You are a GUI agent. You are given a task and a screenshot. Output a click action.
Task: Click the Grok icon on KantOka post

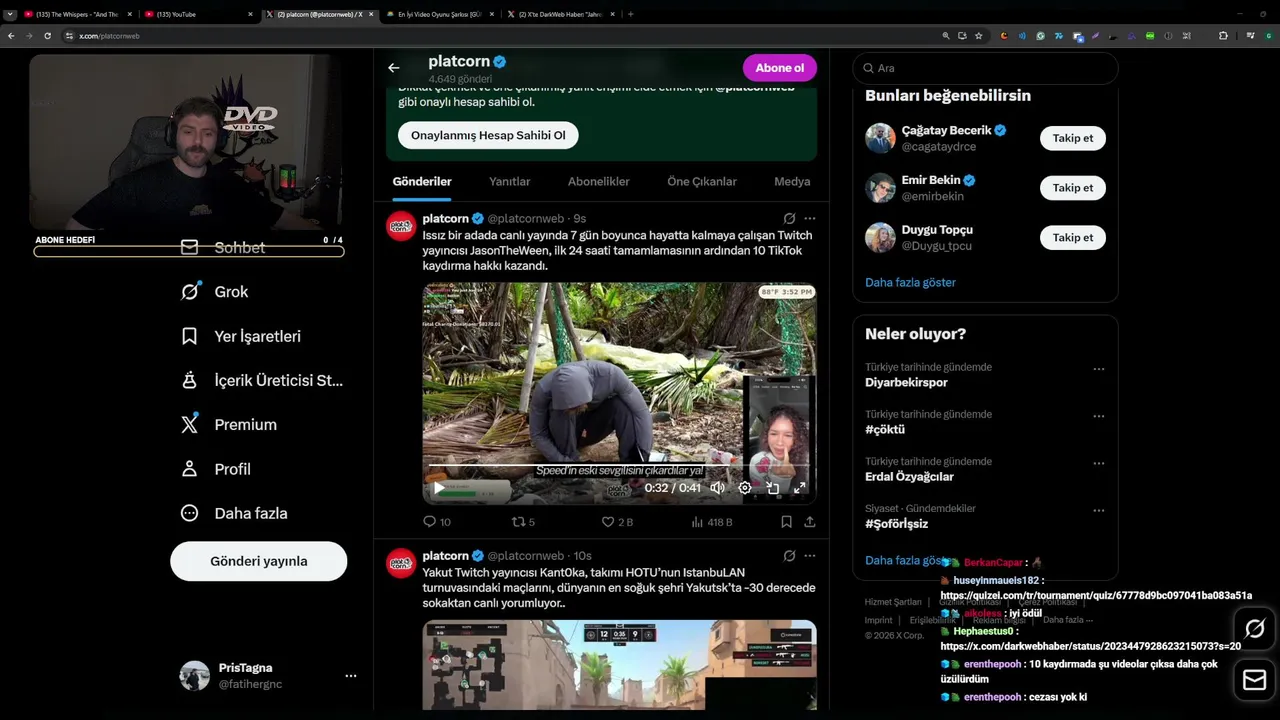click(x=789, y=556)
